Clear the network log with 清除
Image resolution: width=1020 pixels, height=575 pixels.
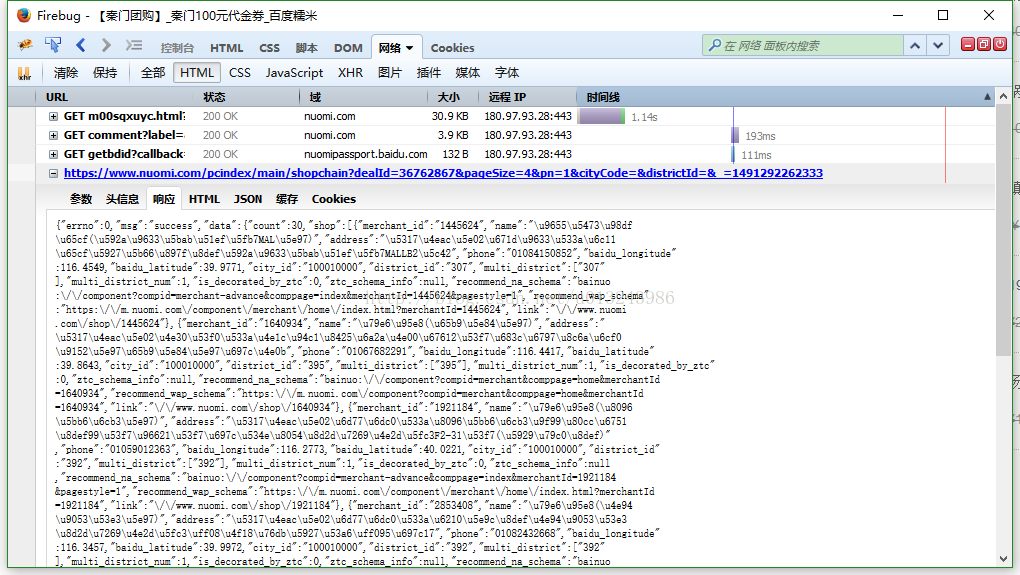(x=66, y=73)
